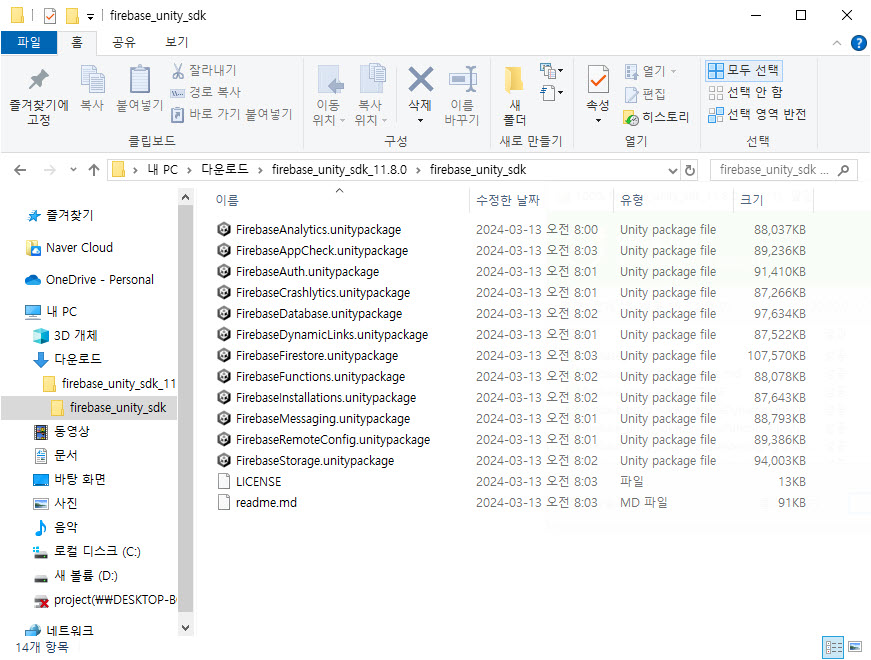Open the Easy access dropdown icon
Viewport: 871px width, 660px height.
point(551,92)
